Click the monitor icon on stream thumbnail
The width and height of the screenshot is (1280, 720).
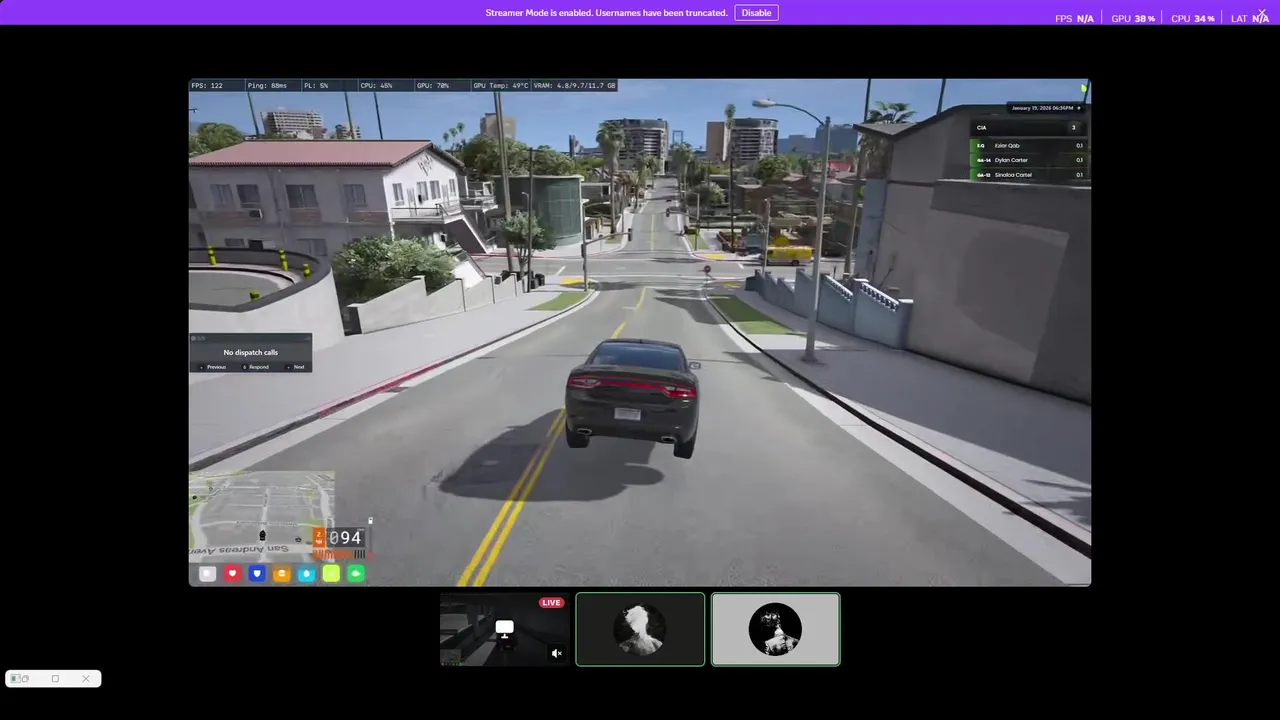[505, 629]
